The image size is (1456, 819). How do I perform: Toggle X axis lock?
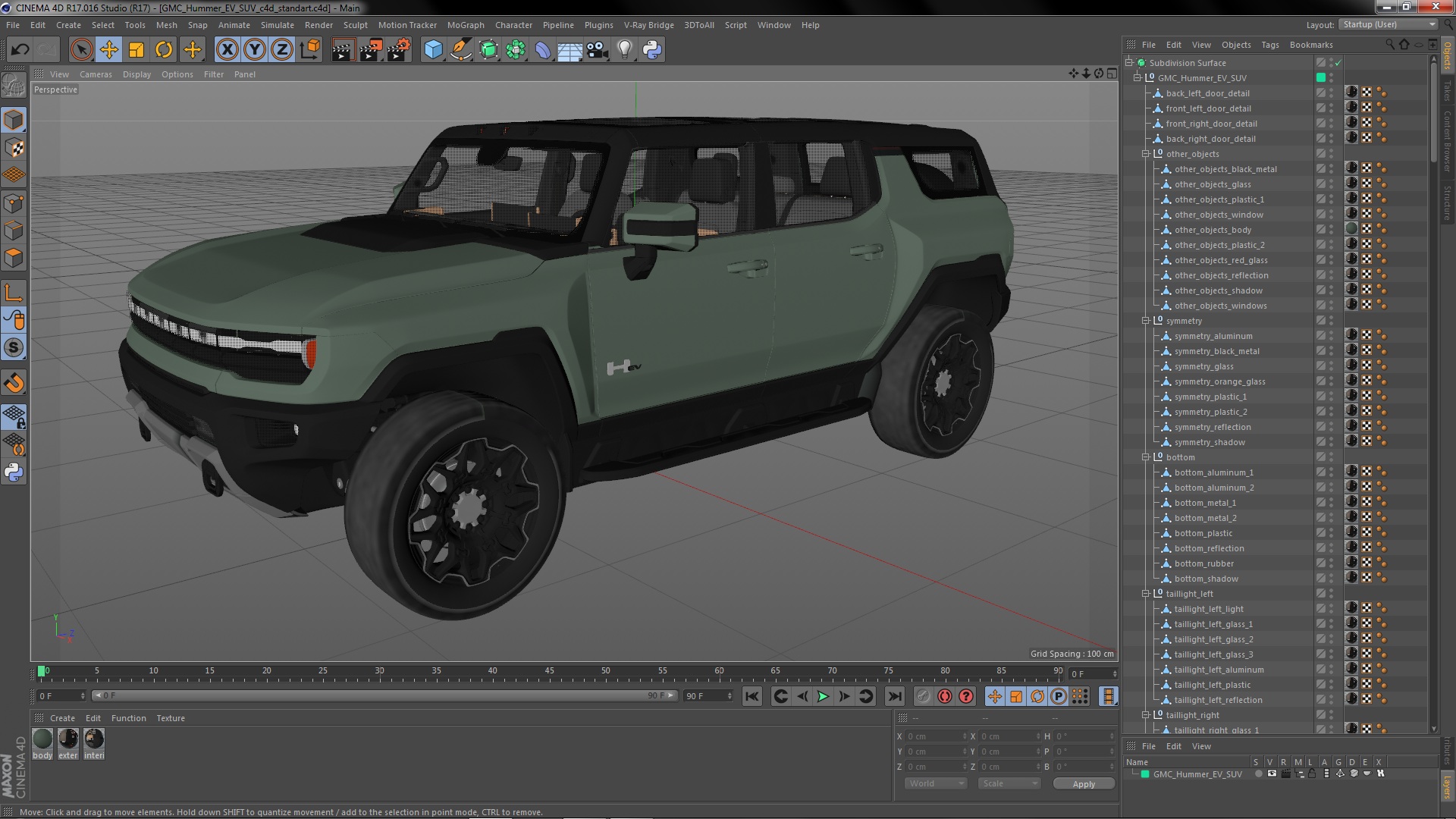pos(227,50)
